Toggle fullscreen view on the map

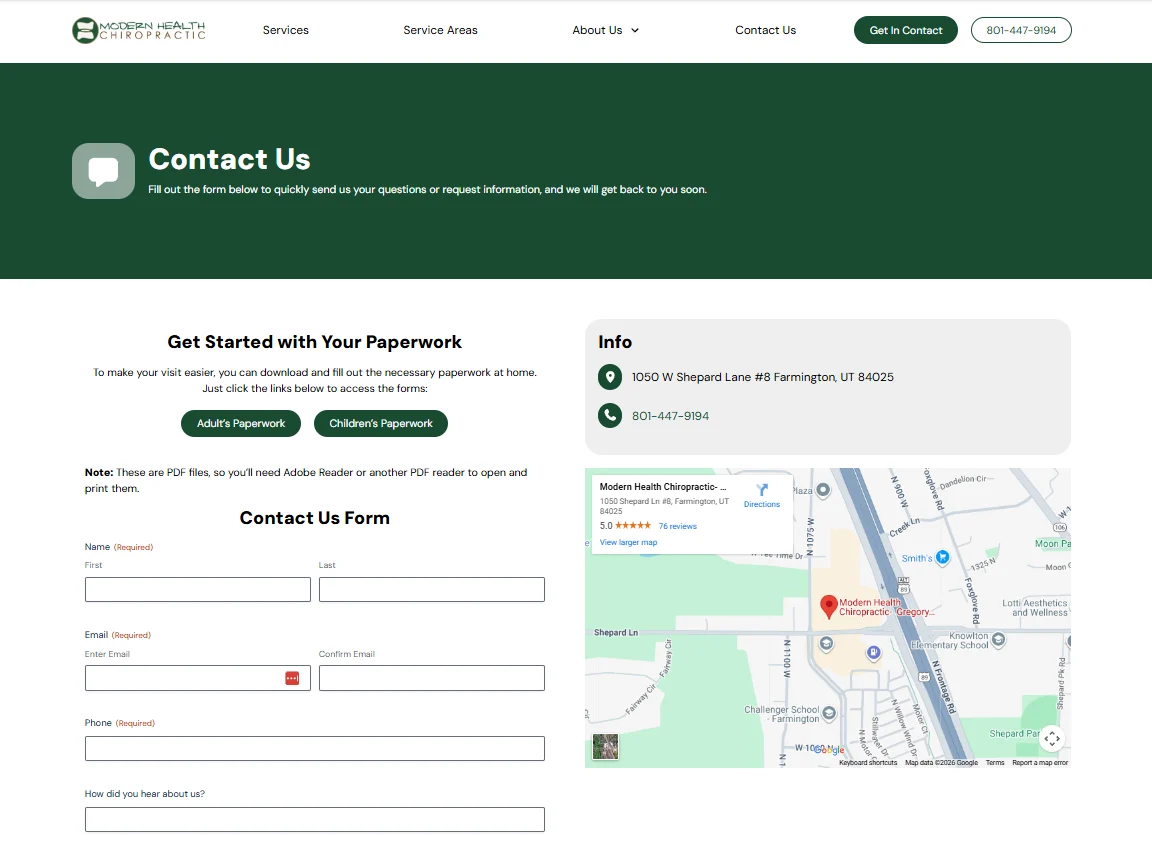tap(1052, 739)
